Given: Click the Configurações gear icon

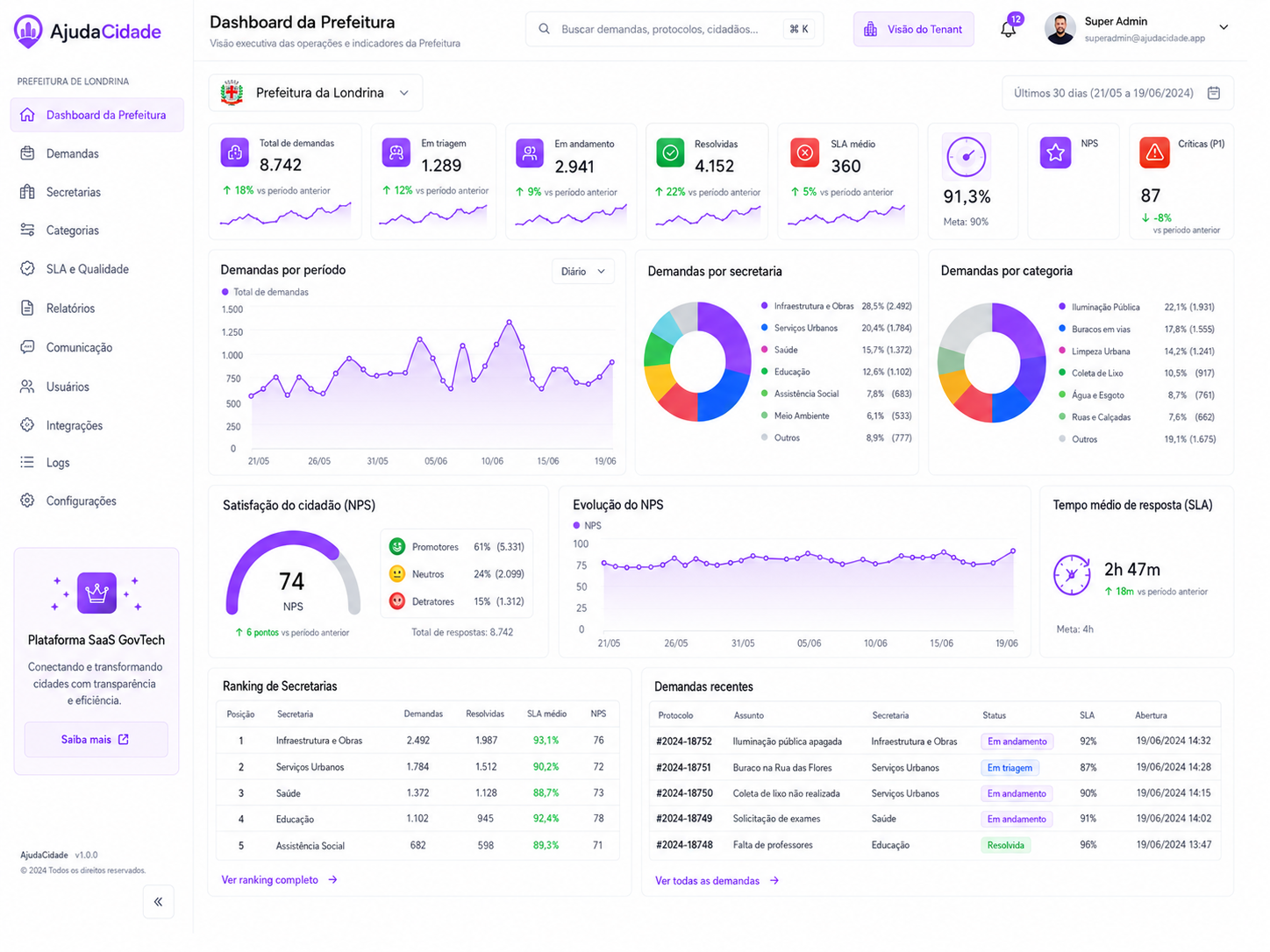Looking at the screenshot, I should click(27, 501).
